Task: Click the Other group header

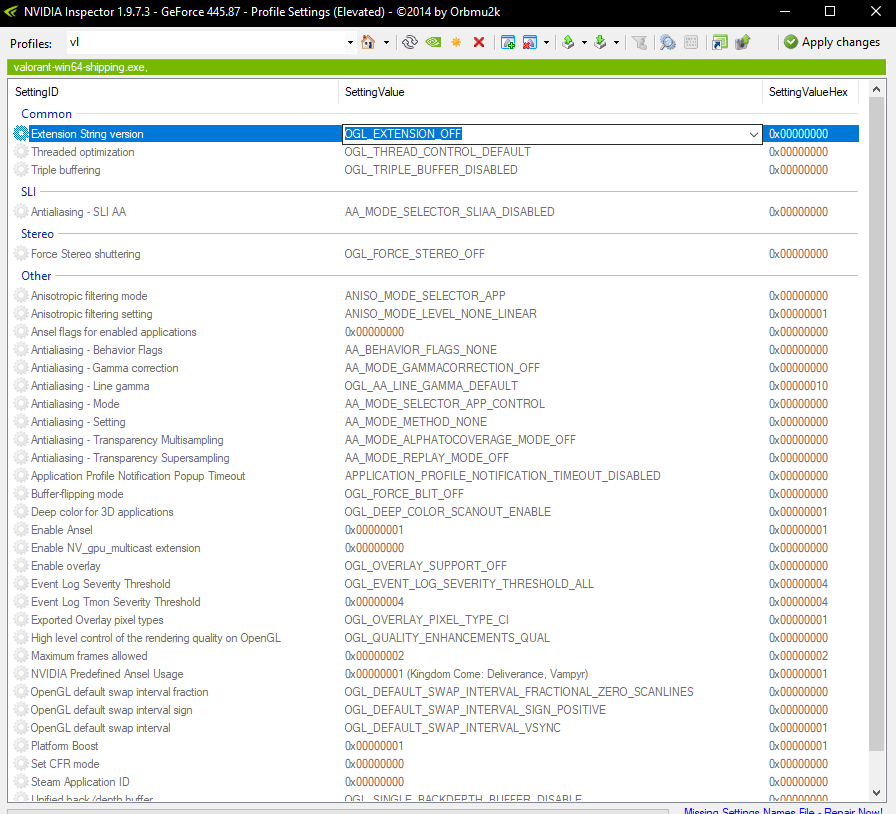Action: click(x=36, y=276)
